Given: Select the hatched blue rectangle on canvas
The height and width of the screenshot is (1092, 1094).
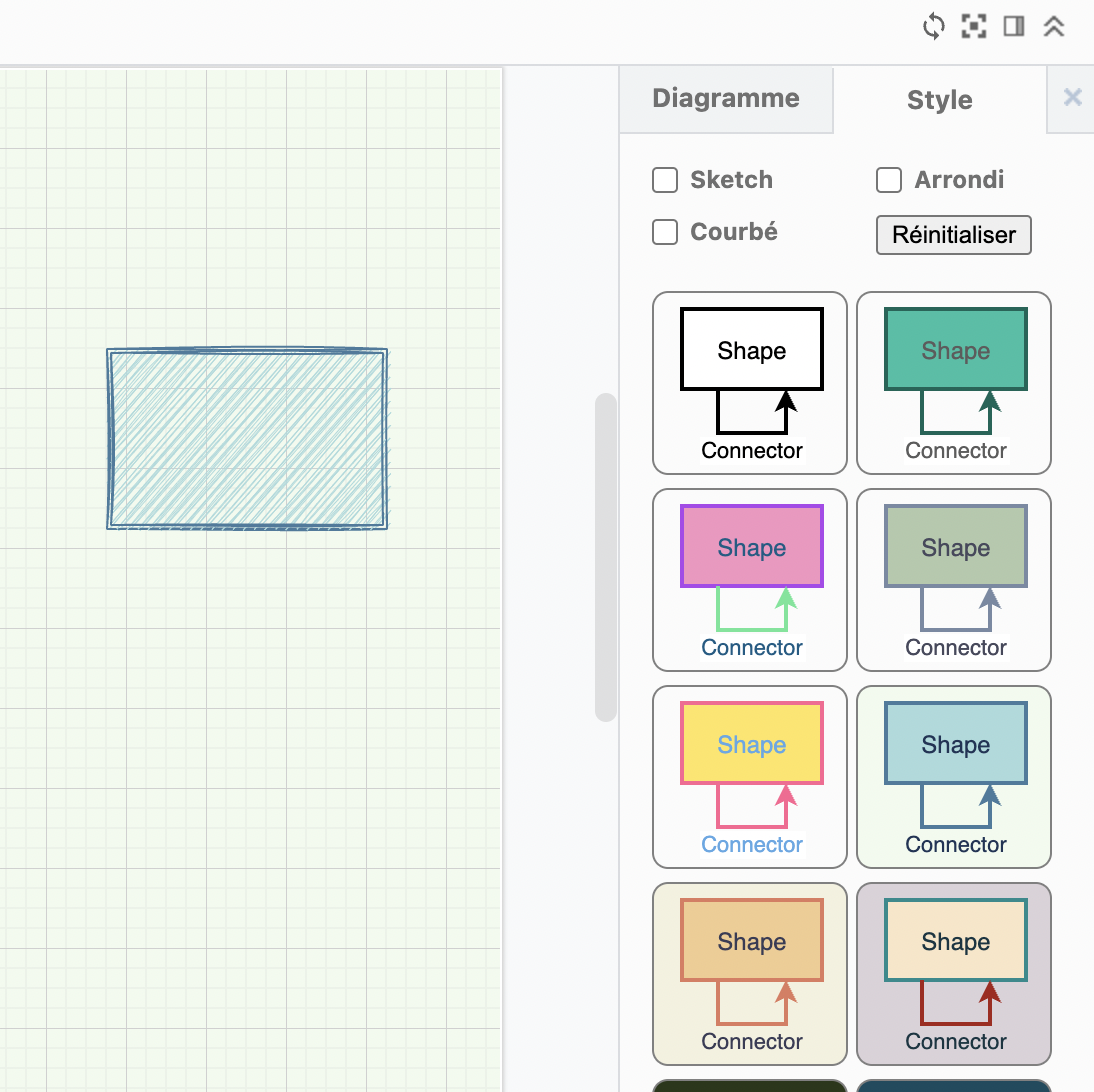Looking at the screenshot, I should [247, 438].
